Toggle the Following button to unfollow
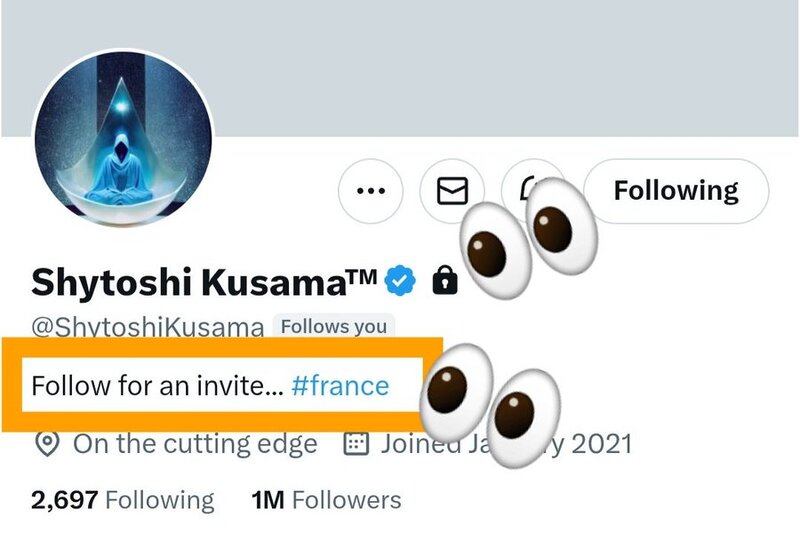800x533 pixels. point(675,190)
